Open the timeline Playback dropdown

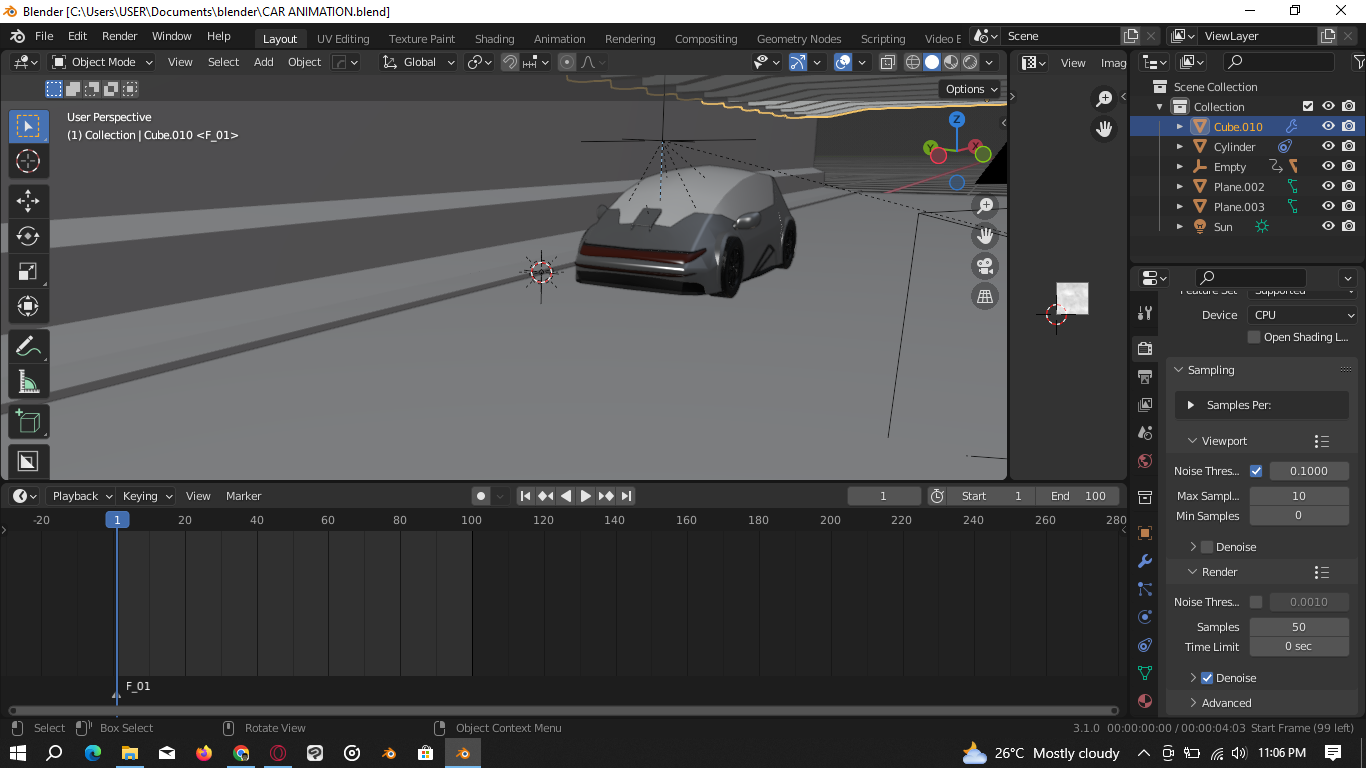point(80,496)
